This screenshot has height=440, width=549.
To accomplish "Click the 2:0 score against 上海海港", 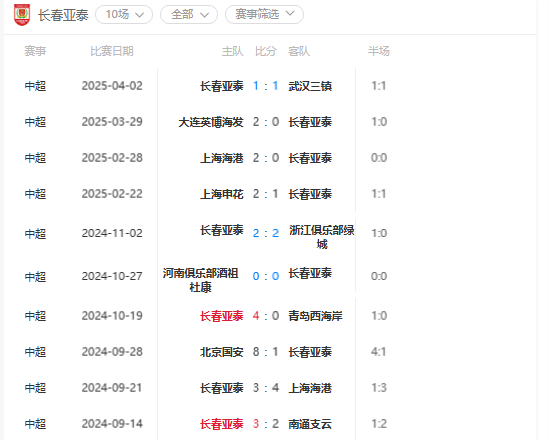I will click(x=266, y=158).
